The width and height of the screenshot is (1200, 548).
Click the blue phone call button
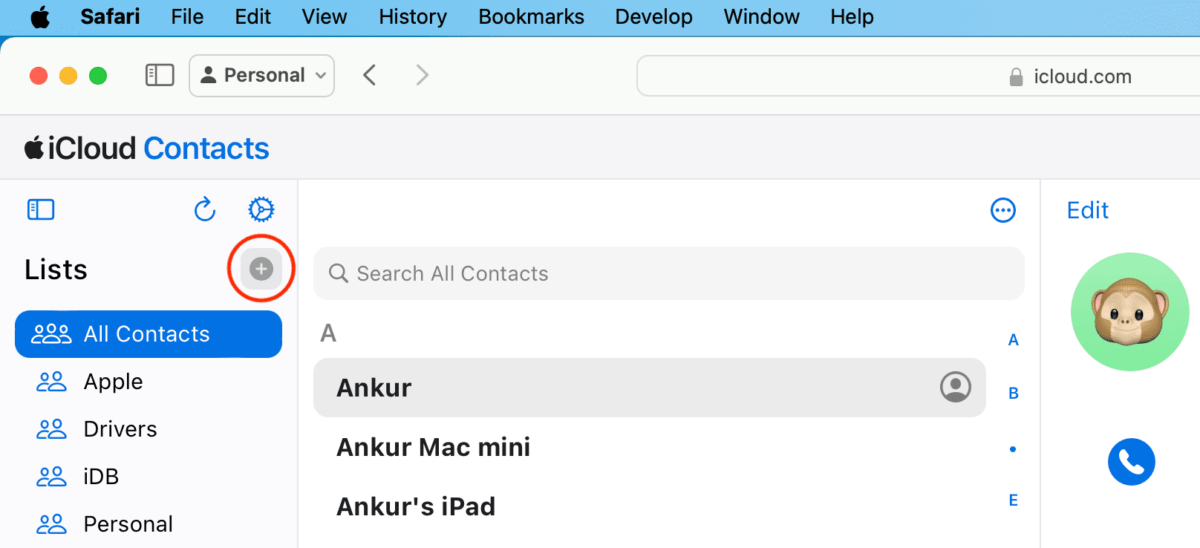point(1131,461)
